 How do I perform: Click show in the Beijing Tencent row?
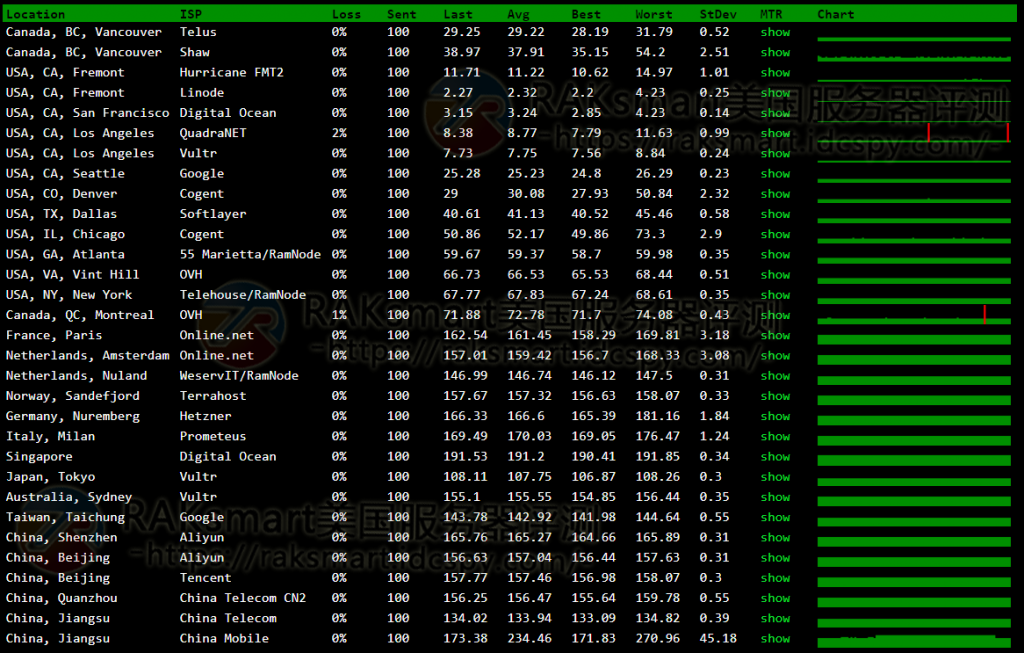point(775,579)
